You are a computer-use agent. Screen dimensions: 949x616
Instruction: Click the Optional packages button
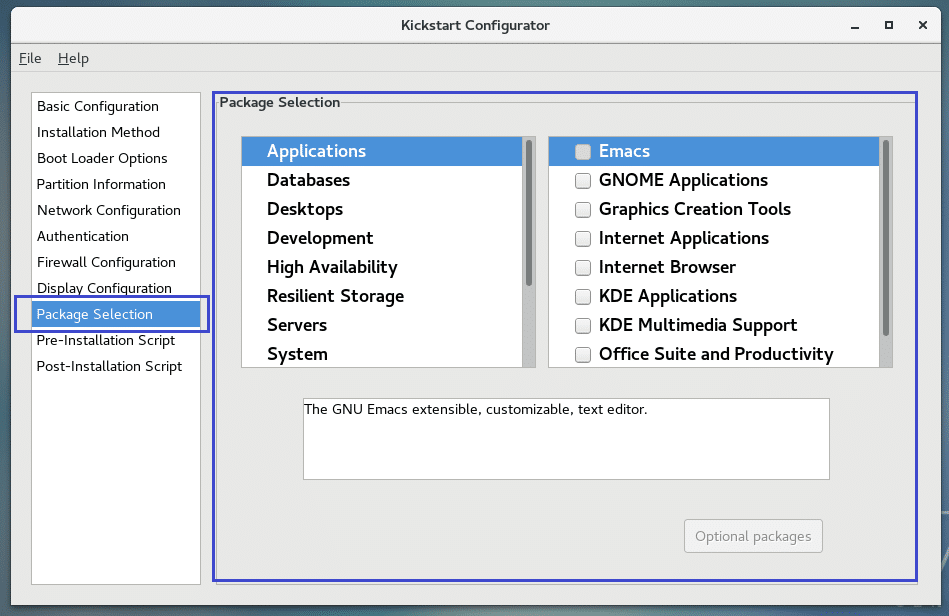point(753,536)
